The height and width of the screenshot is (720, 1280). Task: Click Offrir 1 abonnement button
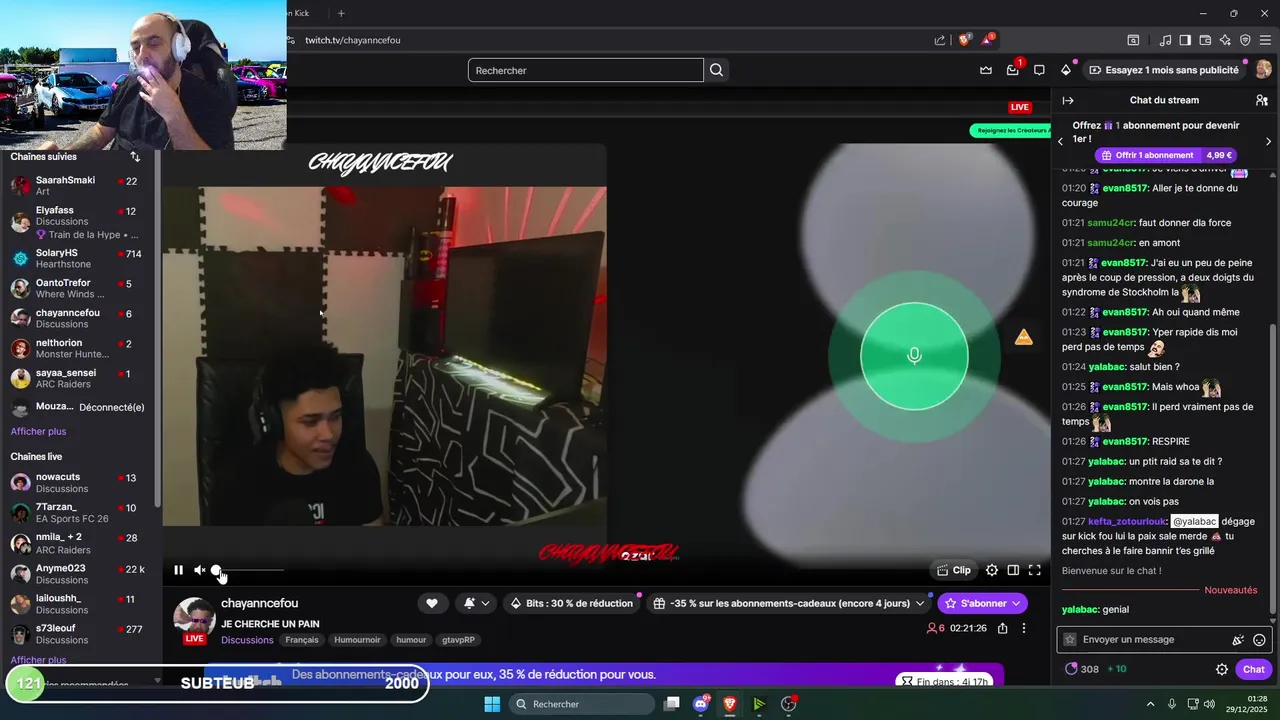pyautogui.click(x=1166, y=155)
